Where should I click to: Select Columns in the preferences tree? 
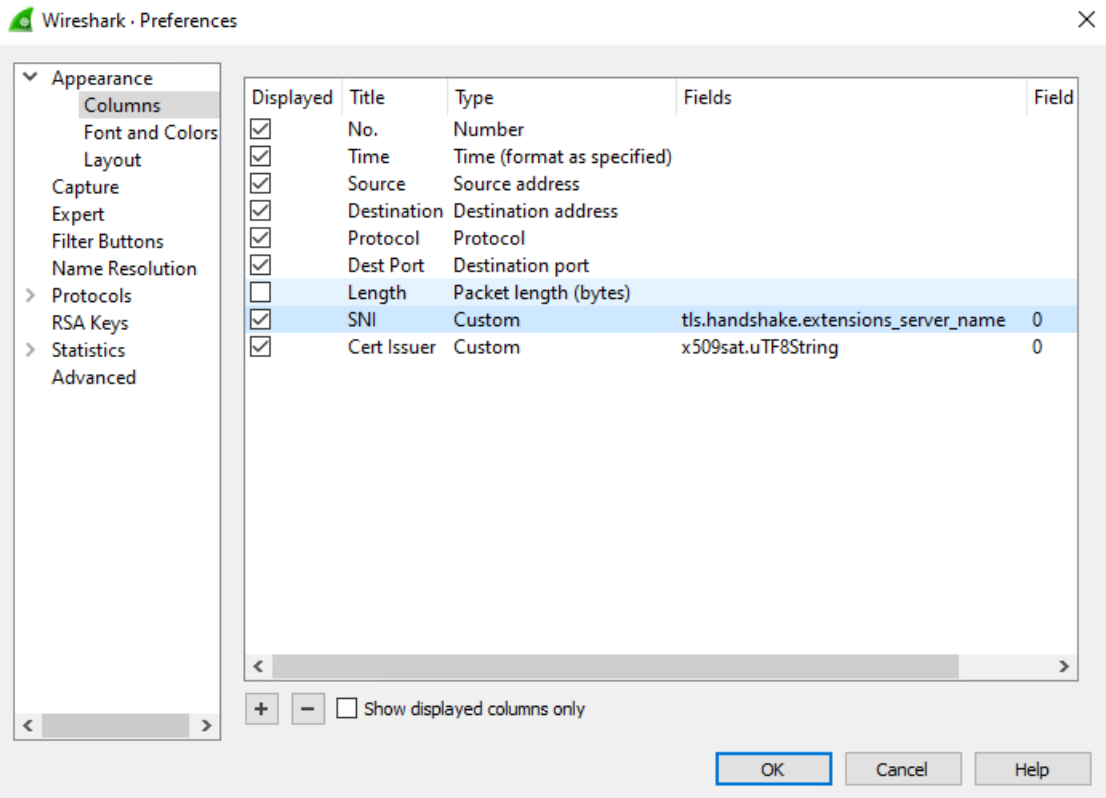click(x=122, y=105)
